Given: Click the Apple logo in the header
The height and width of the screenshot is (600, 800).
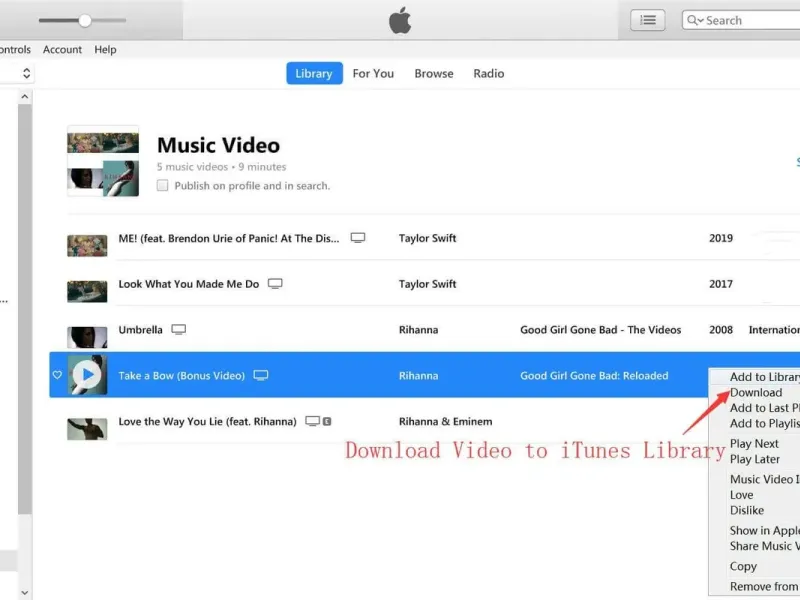Looking at the screenshot, I should point(400,20).
